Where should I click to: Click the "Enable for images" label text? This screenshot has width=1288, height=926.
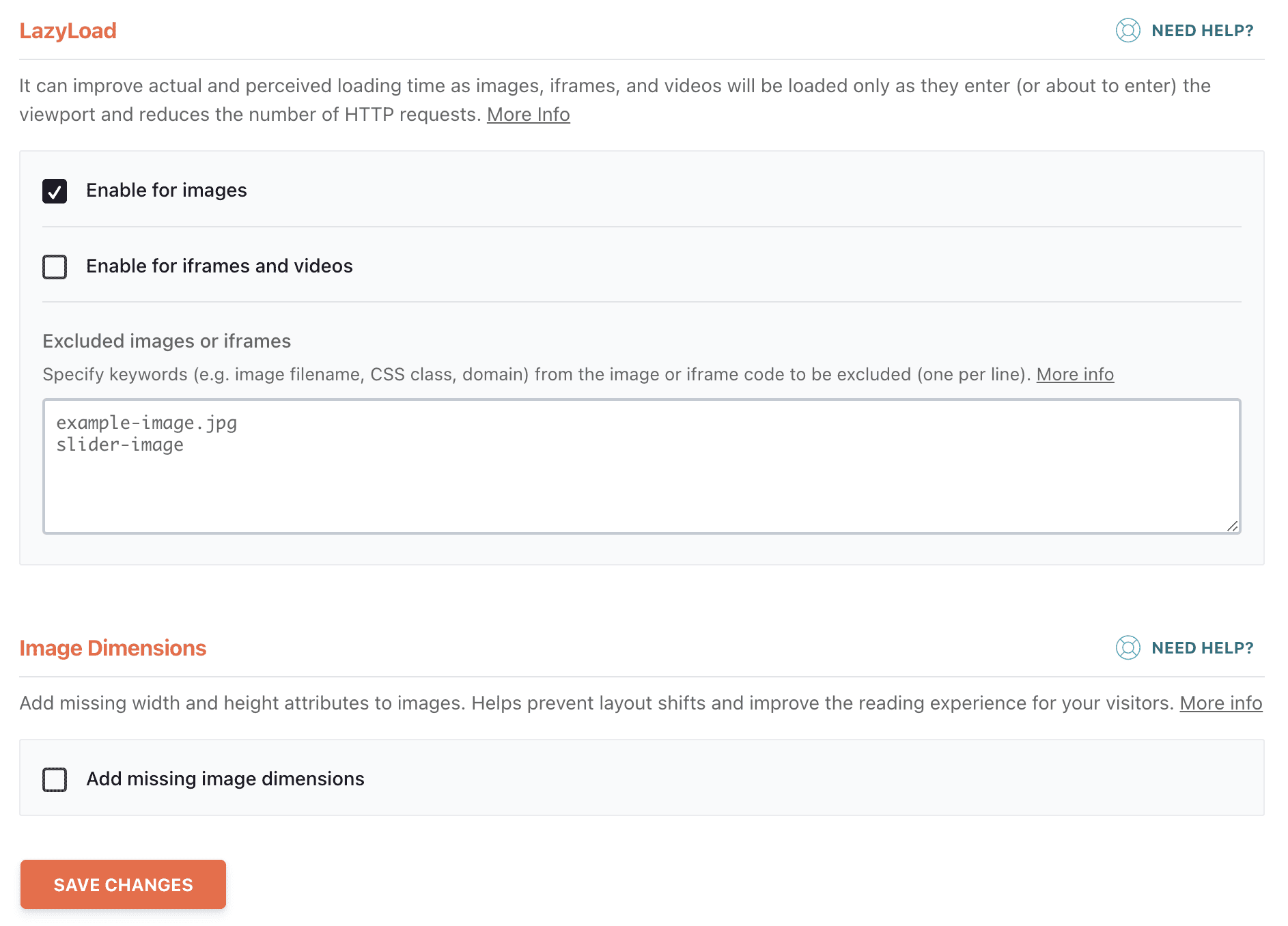[166, 191]
